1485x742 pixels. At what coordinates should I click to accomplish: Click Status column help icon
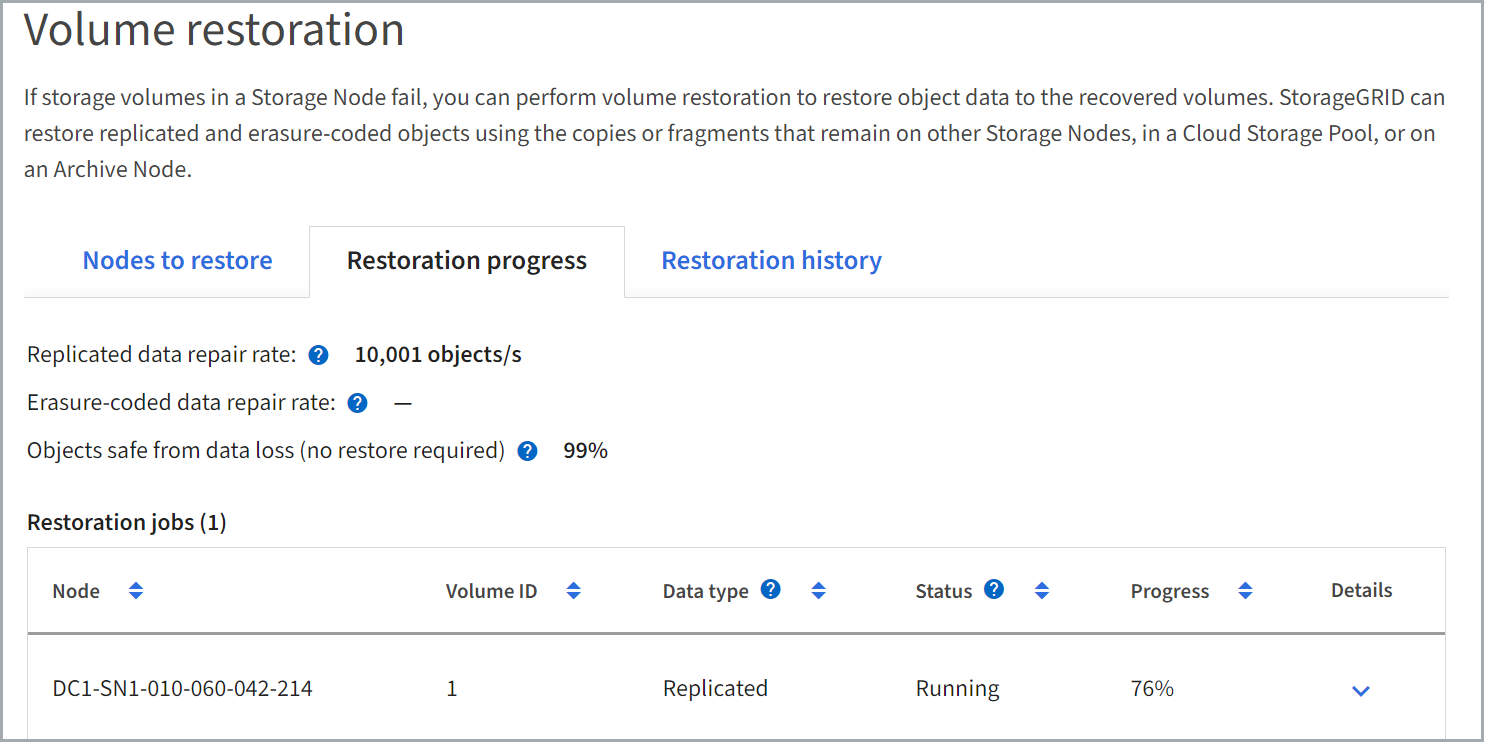point(993,590)
